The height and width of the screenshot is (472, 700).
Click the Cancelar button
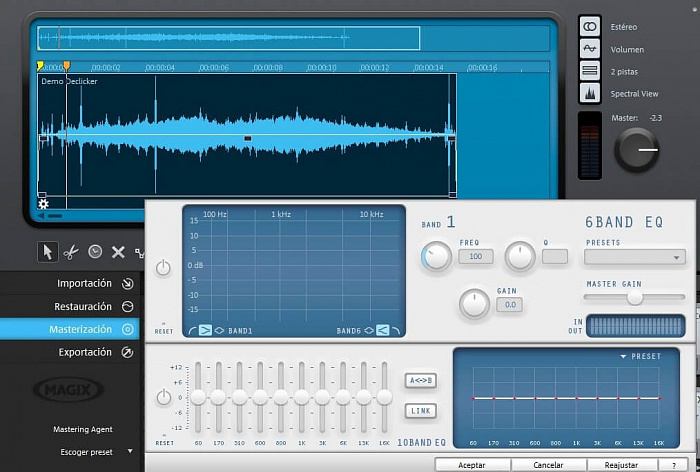pyautogui.click(x=548, y=465)
